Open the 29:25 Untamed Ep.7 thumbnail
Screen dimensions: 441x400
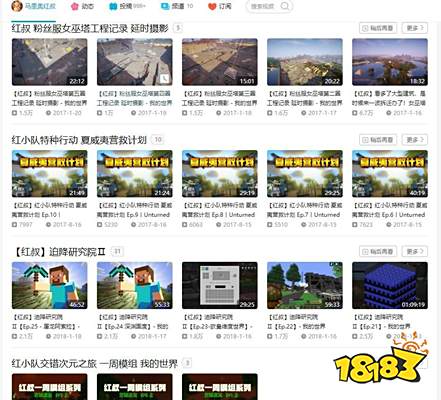click(305, 174)
